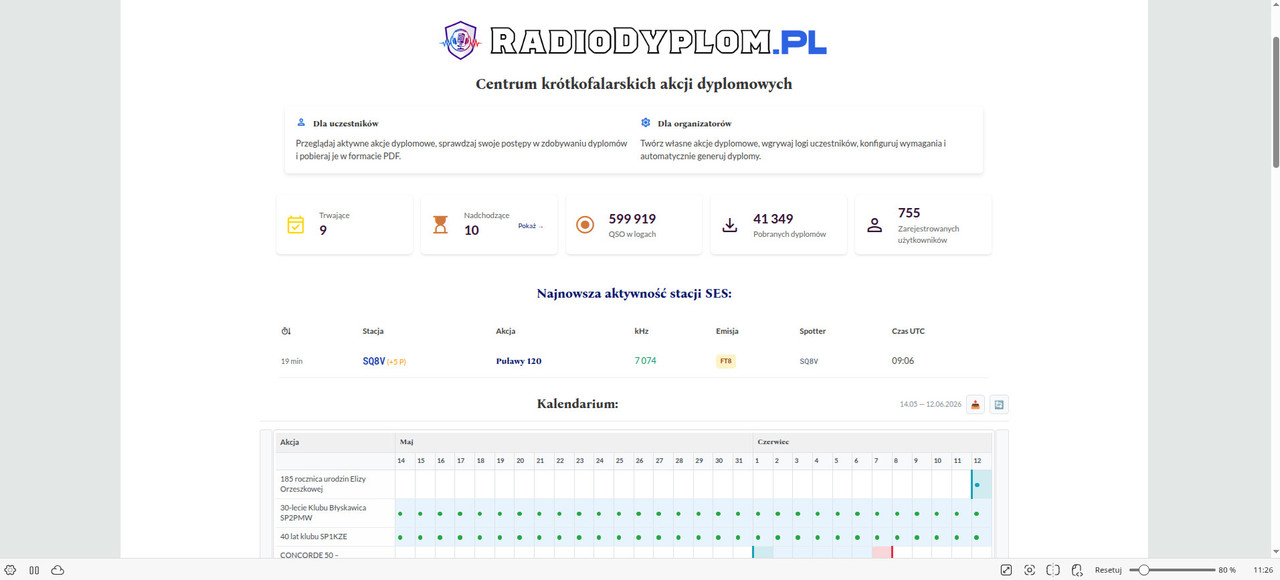Viewport: 1280px width, 580px height.
Task: Click the split view icon in bottom bar
Action: 1053,570
